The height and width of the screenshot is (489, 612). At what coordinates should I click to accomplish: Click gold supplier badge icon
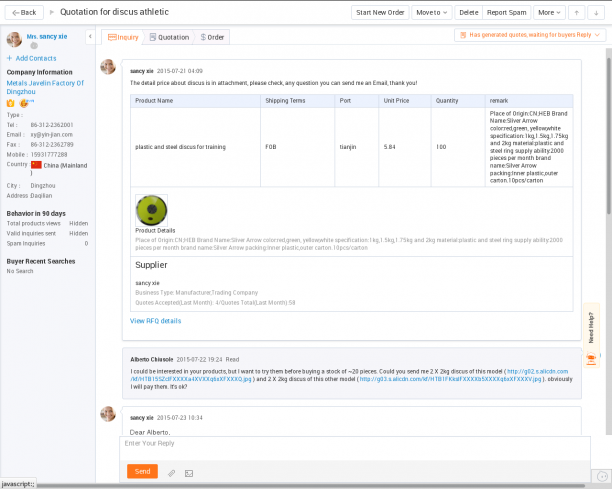(x=11, y=103)
